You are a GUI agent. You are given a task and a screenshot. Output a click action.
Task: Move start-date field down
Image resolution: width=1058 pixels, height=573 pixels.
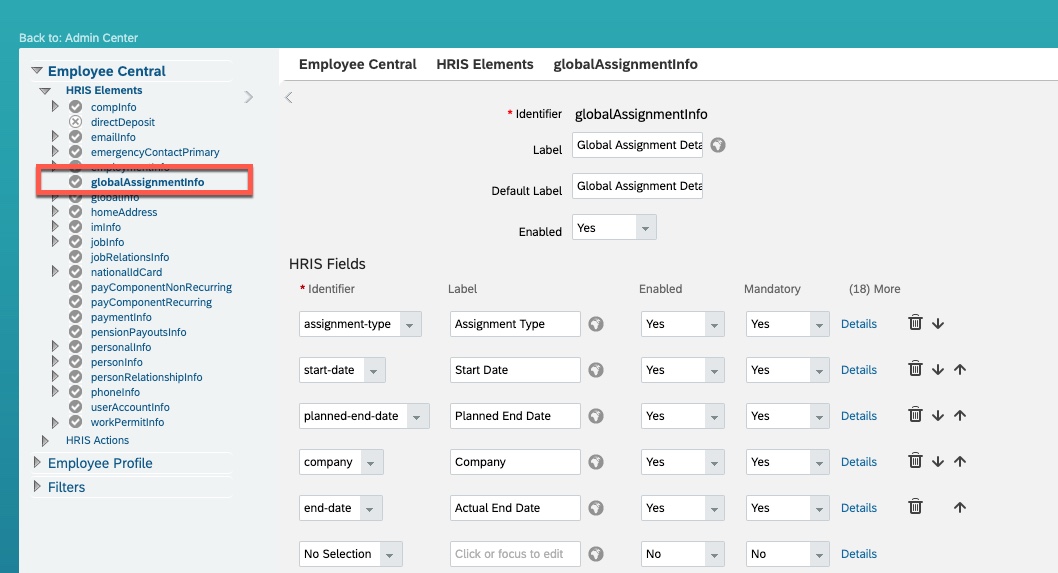click(938, 370)
